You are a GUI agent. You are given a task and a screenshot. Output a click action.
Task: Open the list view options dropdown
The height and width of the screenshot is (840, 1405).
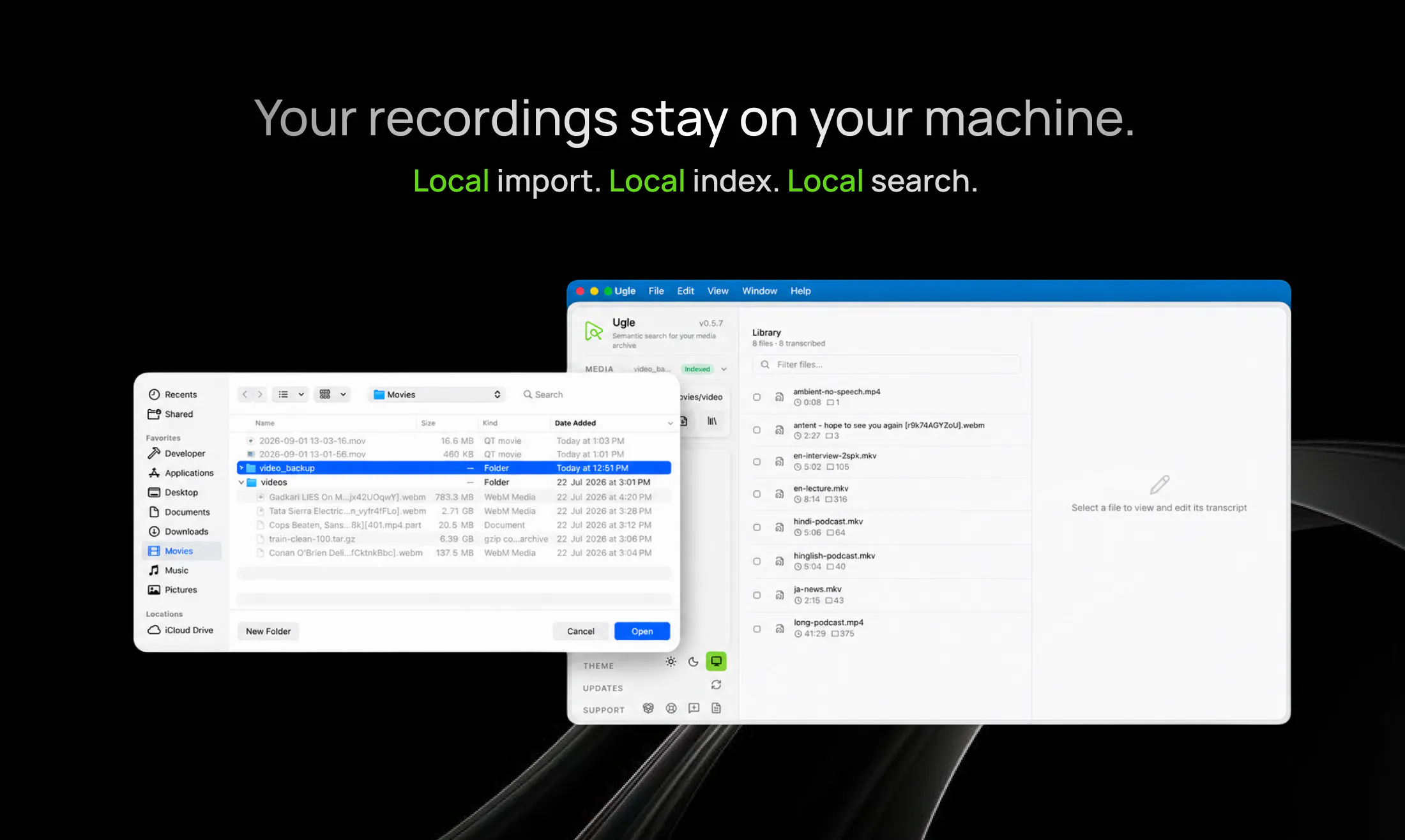tap(291, 394)
